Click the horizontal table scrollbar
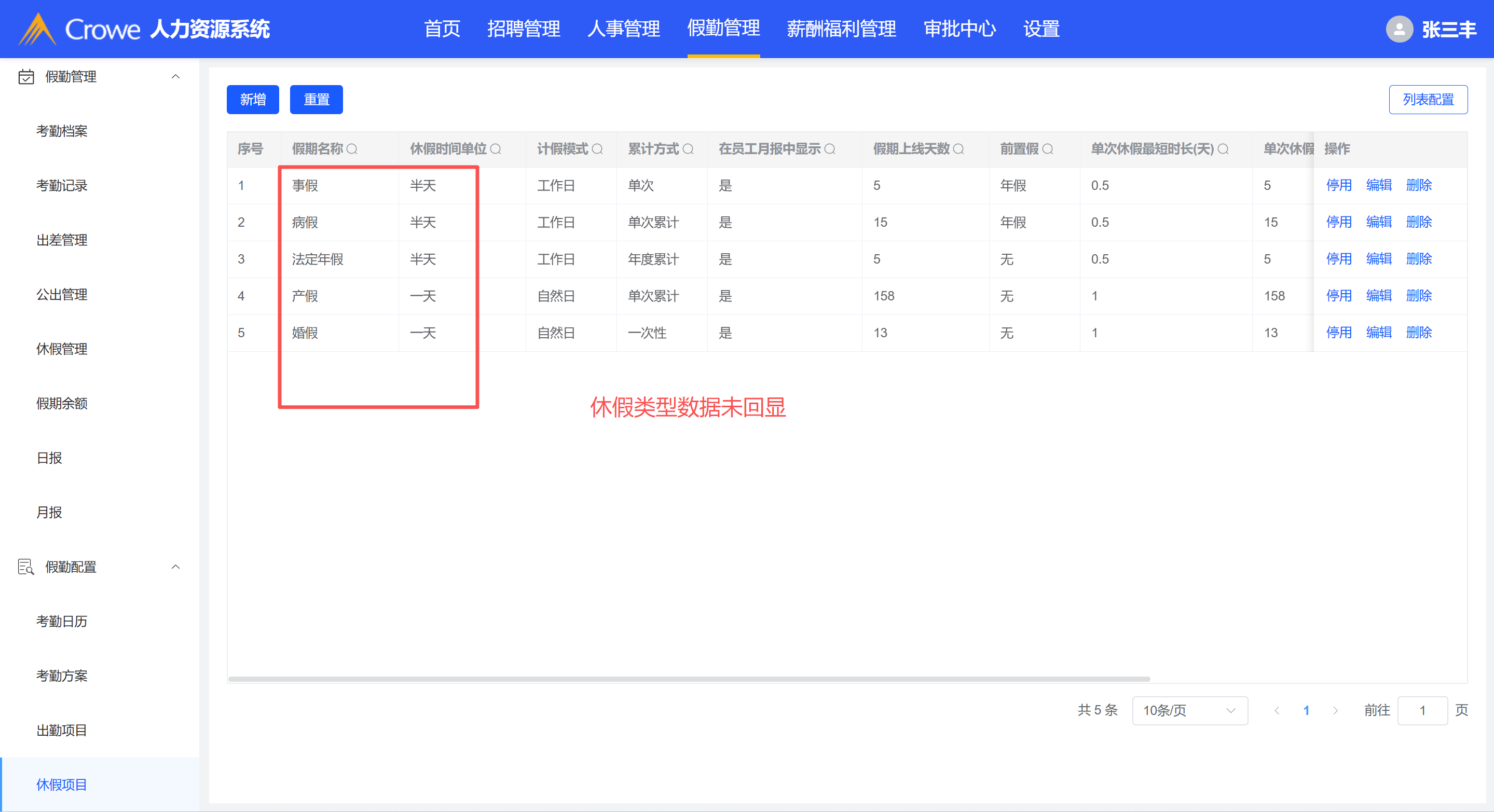 tap(689, 679)
